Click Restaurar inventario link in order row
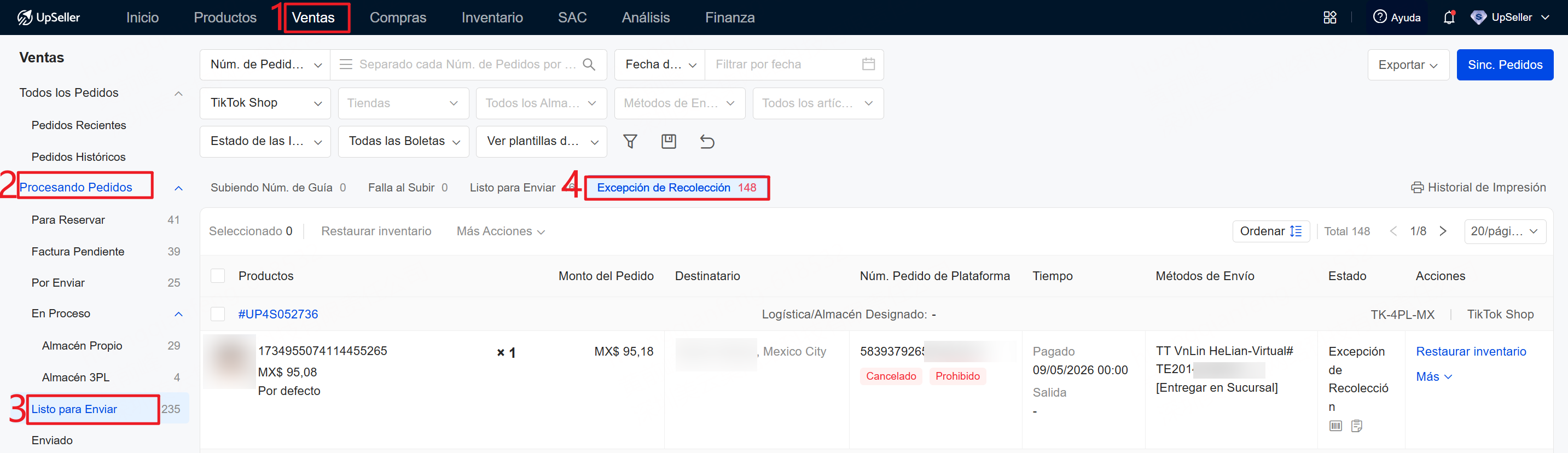The image size is (1568, 453). (x=1471, y=351)
